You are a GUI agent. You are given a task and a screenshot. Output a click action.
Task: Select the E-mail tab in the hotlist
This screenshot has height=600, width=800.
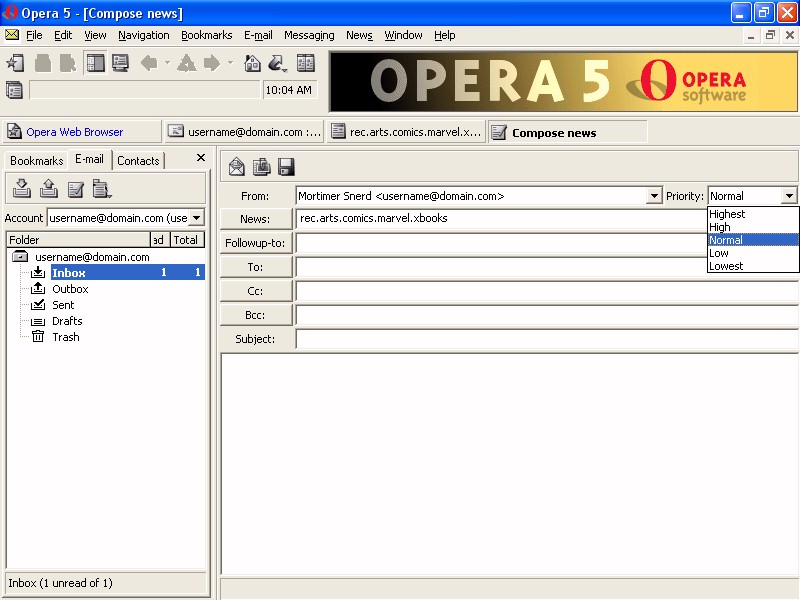coord(89,159)
